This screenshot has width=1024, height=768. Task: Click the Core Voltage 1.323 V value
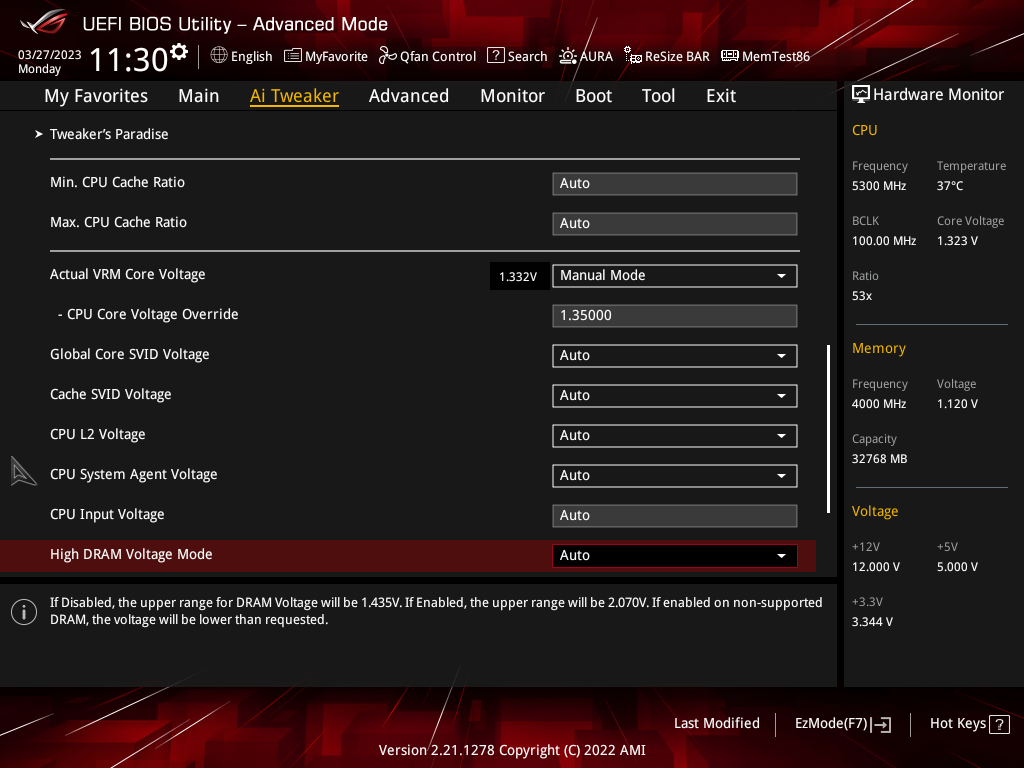pos(957,240)
